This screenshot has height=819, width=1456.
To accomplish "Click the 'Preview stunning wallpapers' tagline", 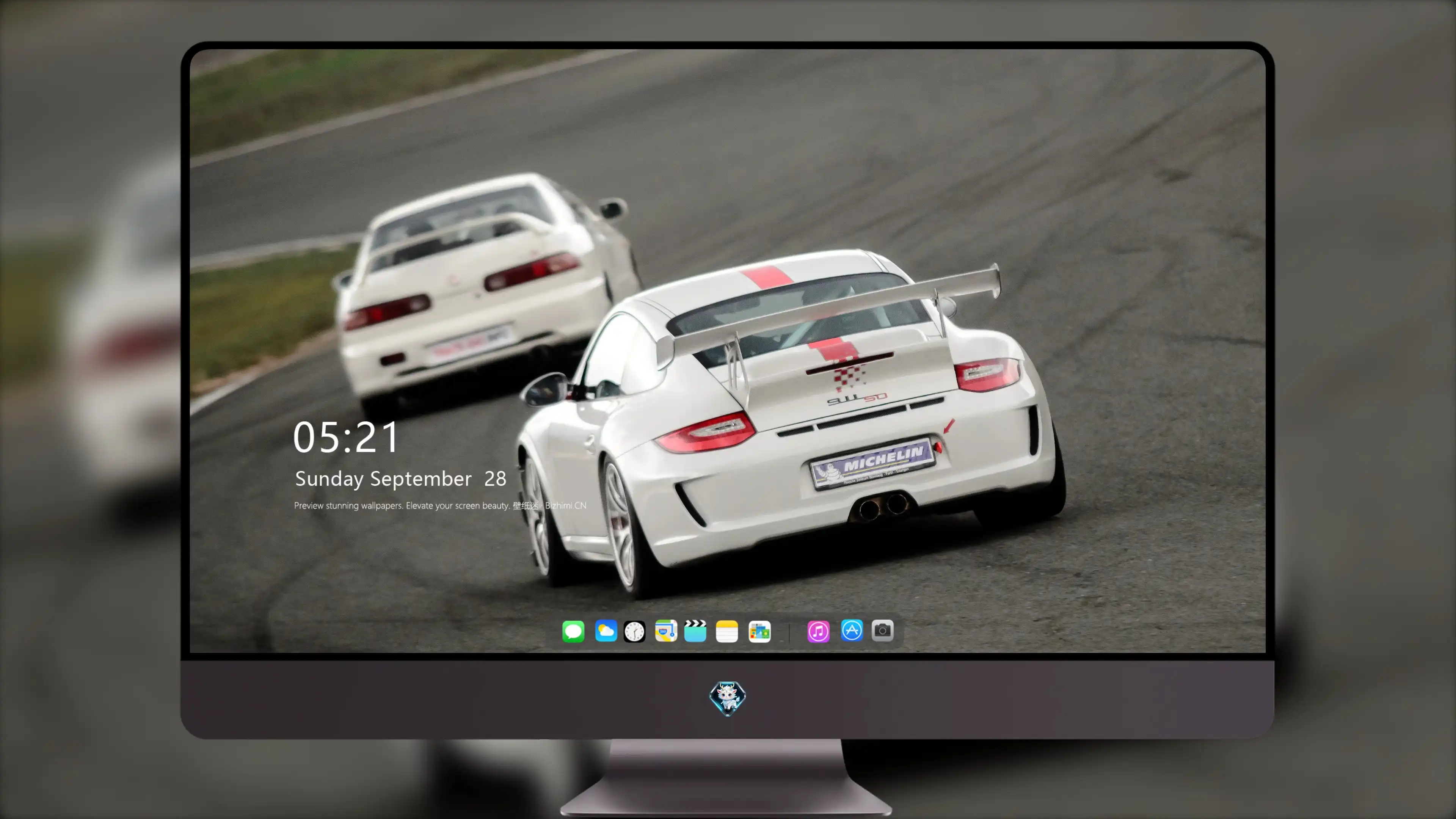I will point(440,505).
